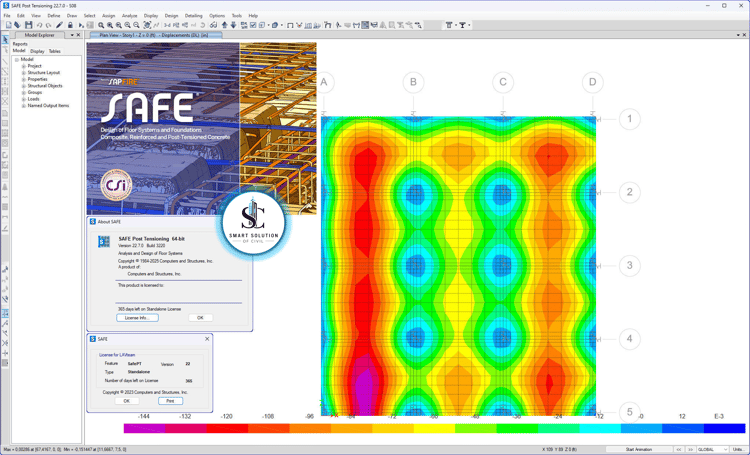This screenshot has width=750, height=455.
Task: Click the Save floppy disk icon
Action: point(29,25)
